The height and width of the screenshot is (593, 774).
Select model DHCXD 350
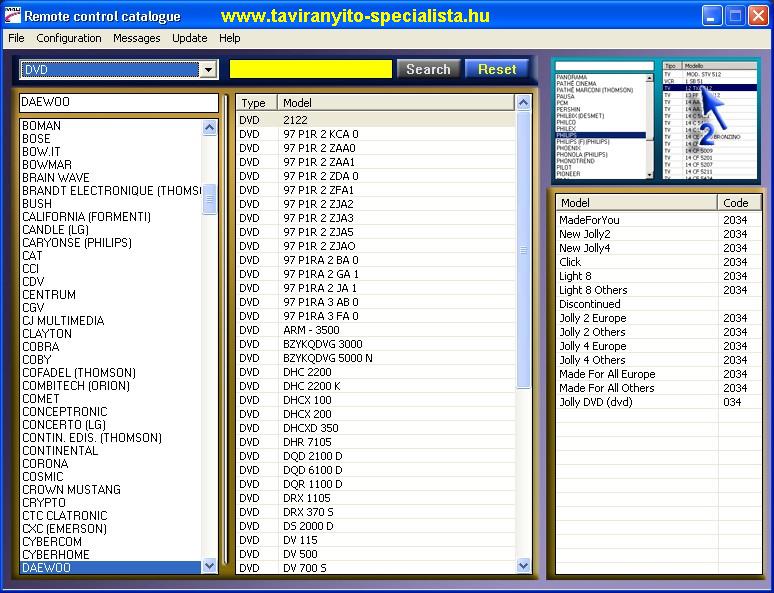[376, 428]
